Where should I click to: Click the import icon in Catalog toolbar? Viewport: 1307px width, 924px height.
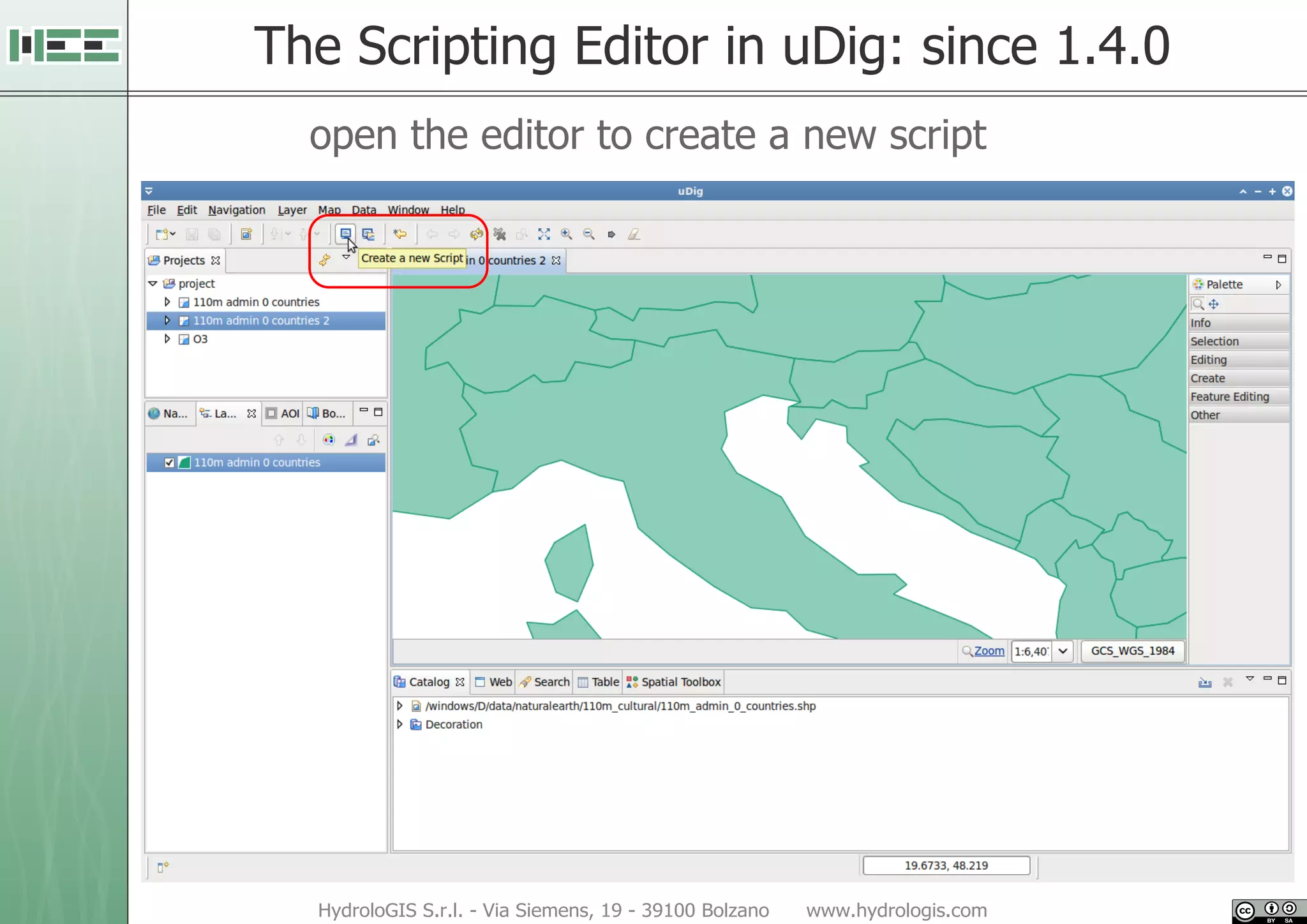[x=1205, y=682]
